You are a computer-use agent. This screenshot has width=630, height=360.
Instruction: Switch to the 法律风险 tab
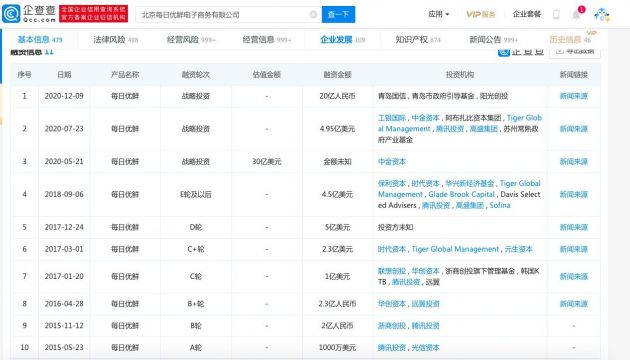click(115, 39)
